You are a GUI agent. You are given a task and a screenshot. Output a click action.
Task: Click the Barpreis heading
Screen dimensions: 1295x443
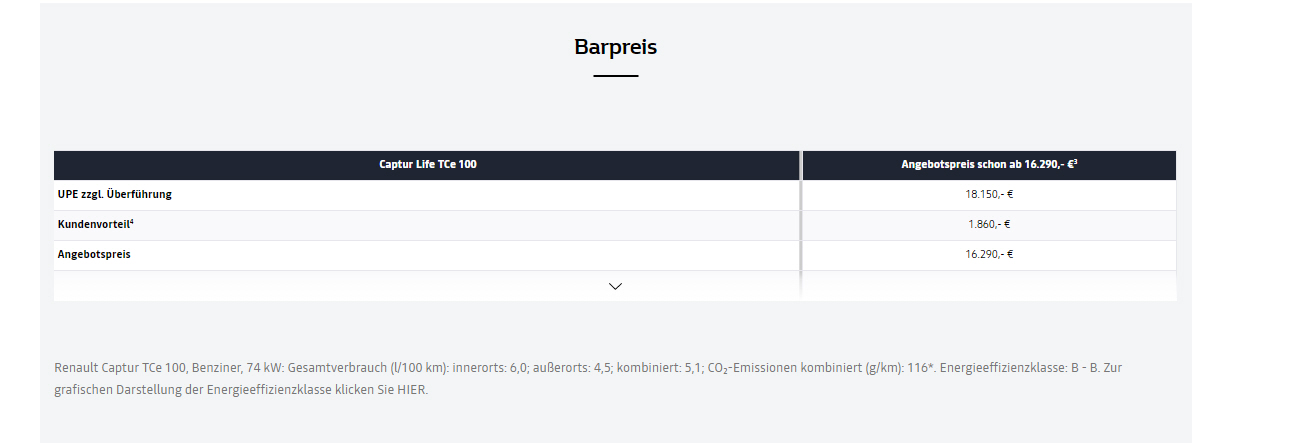coord(615,47)
